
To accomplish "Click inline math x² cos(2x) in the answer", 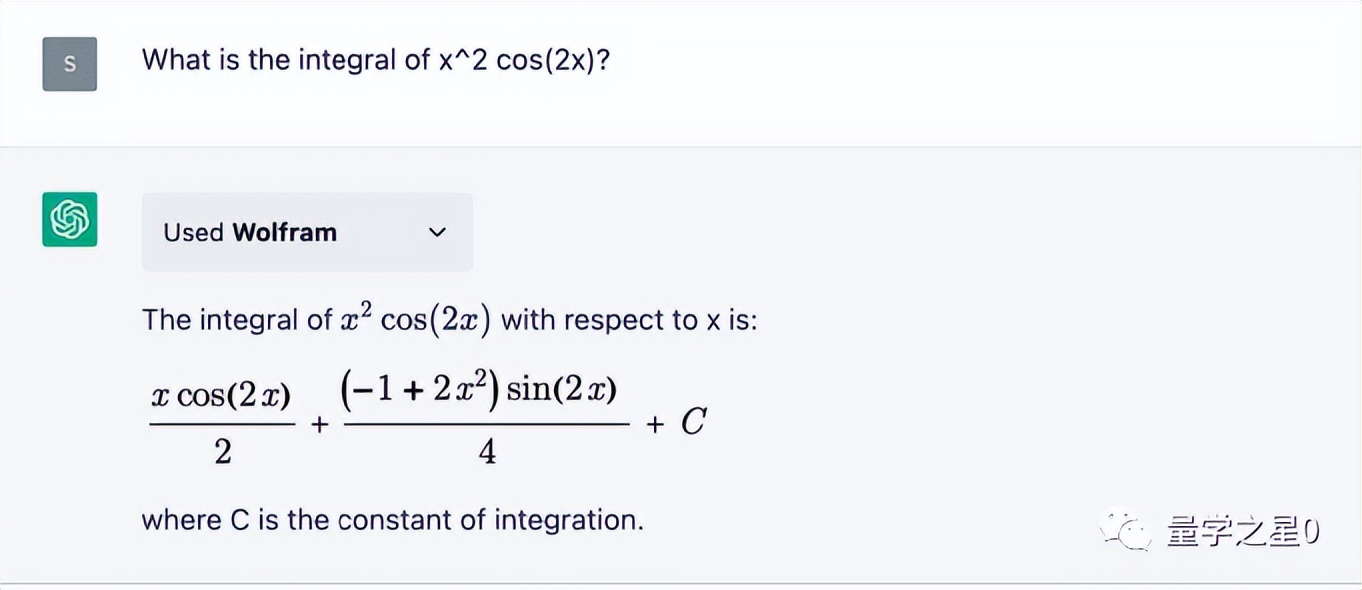I will coord(414,320).
